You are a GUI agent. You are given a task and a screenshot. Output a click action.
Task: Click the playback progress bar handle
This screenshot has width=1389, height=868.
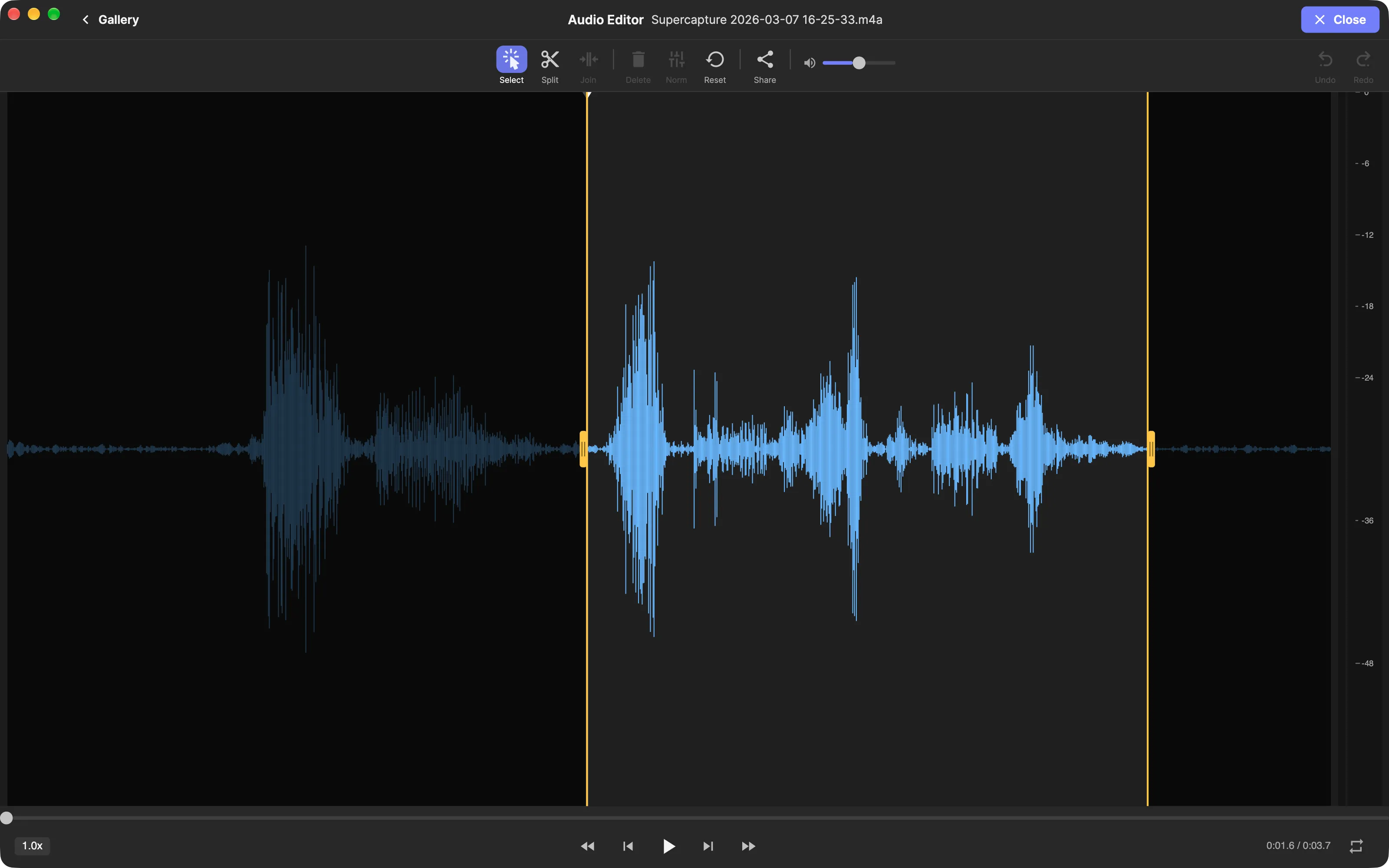click(x=7, y=818)
